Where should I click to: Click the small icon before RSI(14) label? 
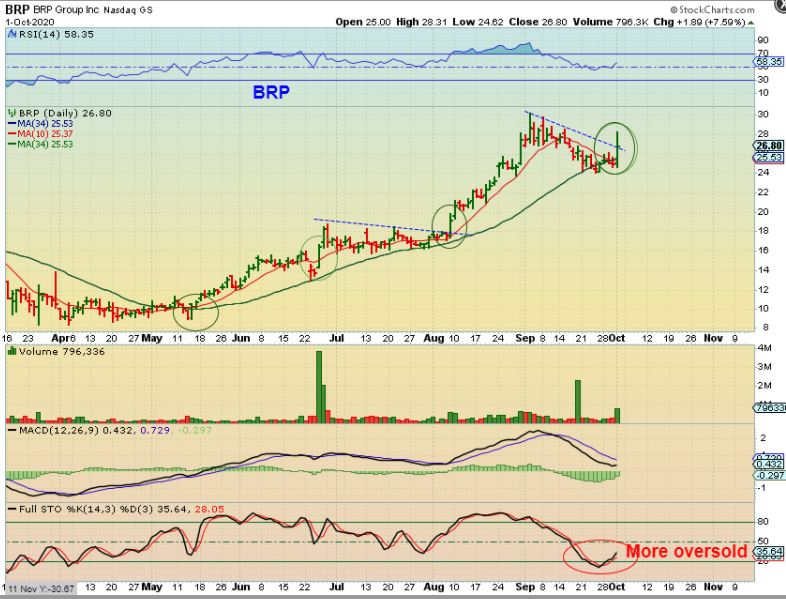tap(12, 34)
